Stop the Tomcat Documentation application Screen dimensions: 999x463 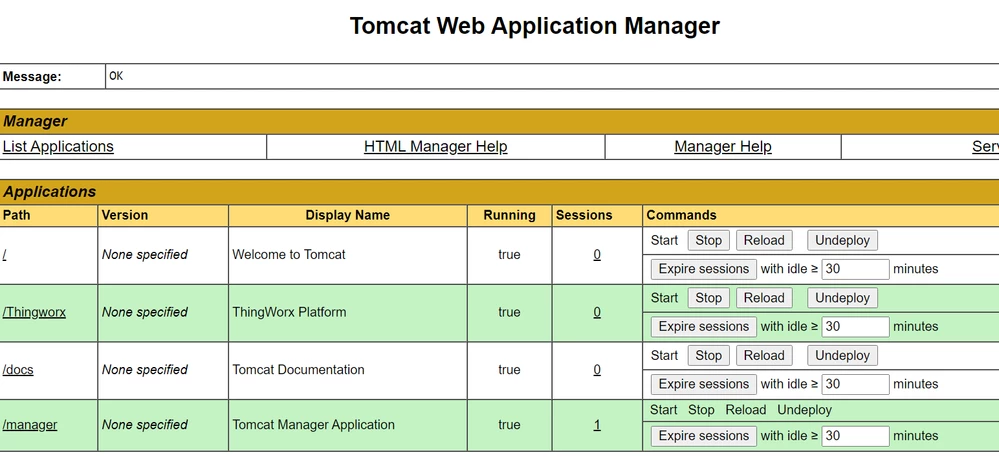tap(708, 355)
